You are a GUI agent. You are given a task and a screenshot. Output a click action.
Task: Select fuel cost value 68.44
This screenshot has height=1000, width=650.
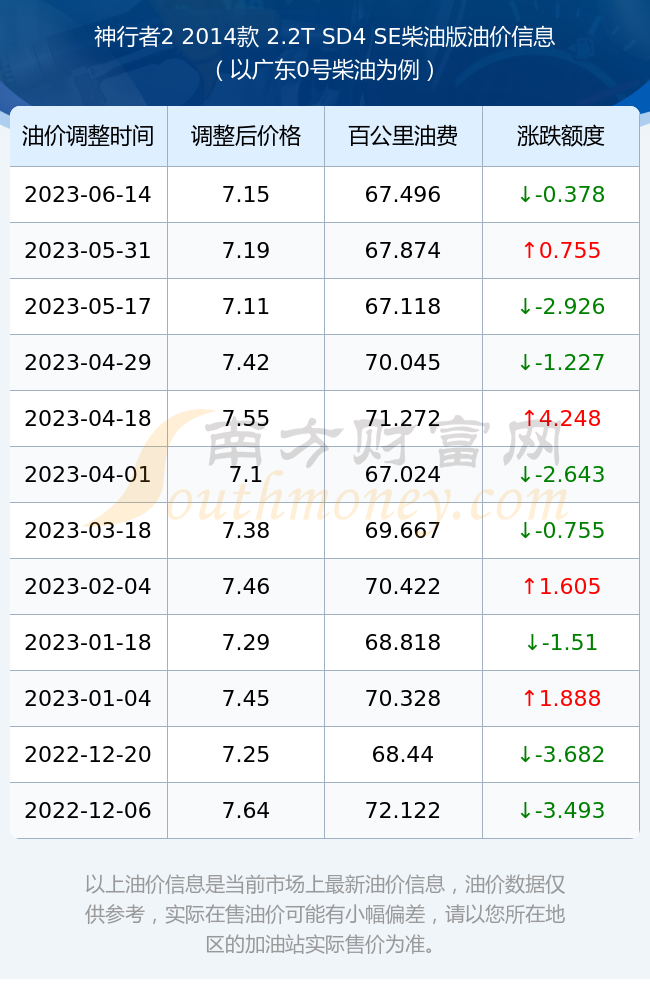[x=403, y=754]
